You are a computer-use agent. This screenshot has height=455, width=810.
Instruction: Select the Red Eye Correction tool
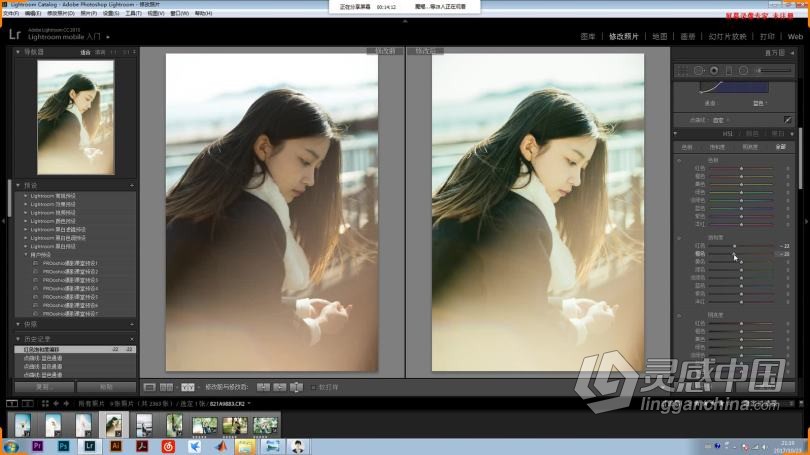coord(714,70)
